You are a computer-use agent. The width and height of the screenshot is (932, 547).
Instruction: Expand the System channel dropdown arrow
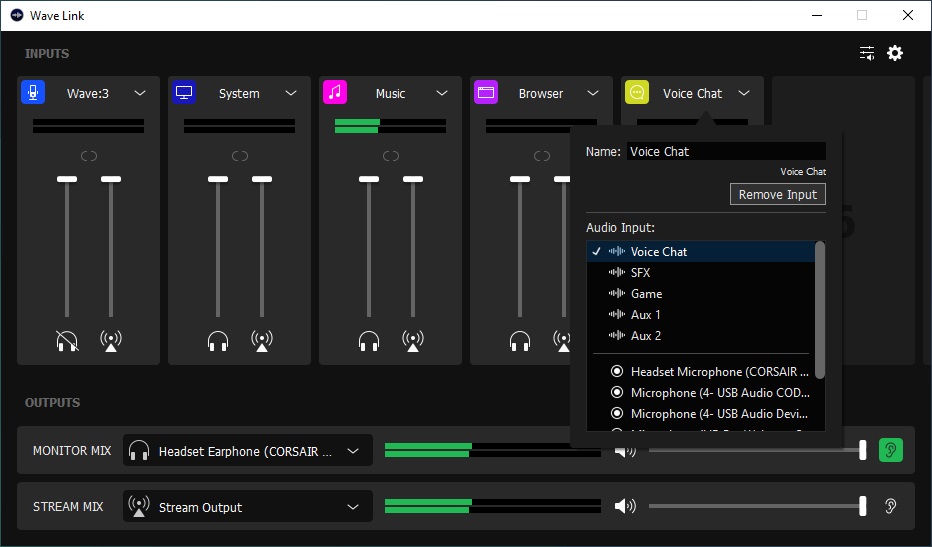coord(291,93)
